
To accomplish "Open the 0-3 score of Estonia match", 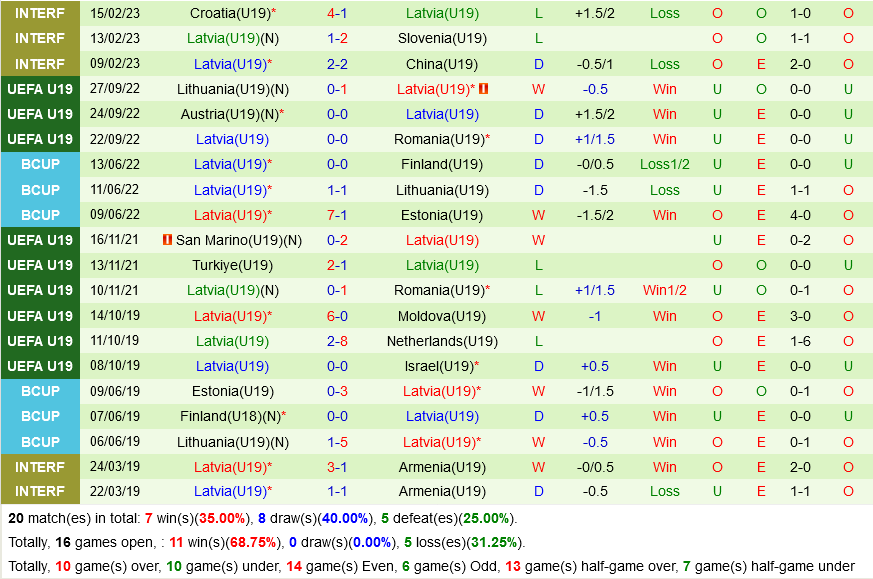I will point(337,391).
